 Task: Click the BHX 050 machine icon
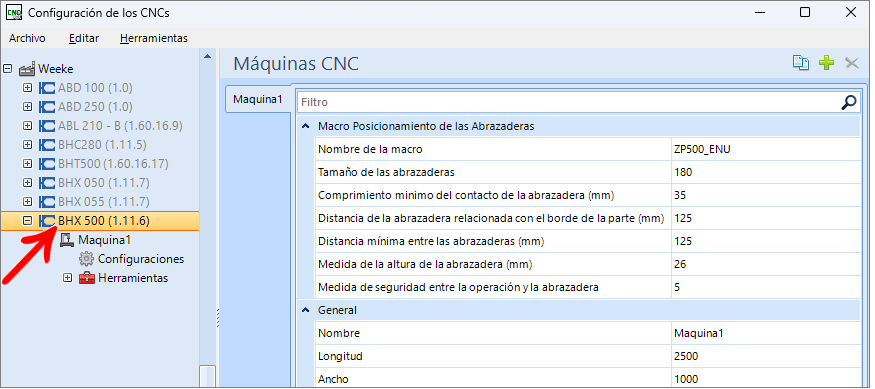[47, 183]
